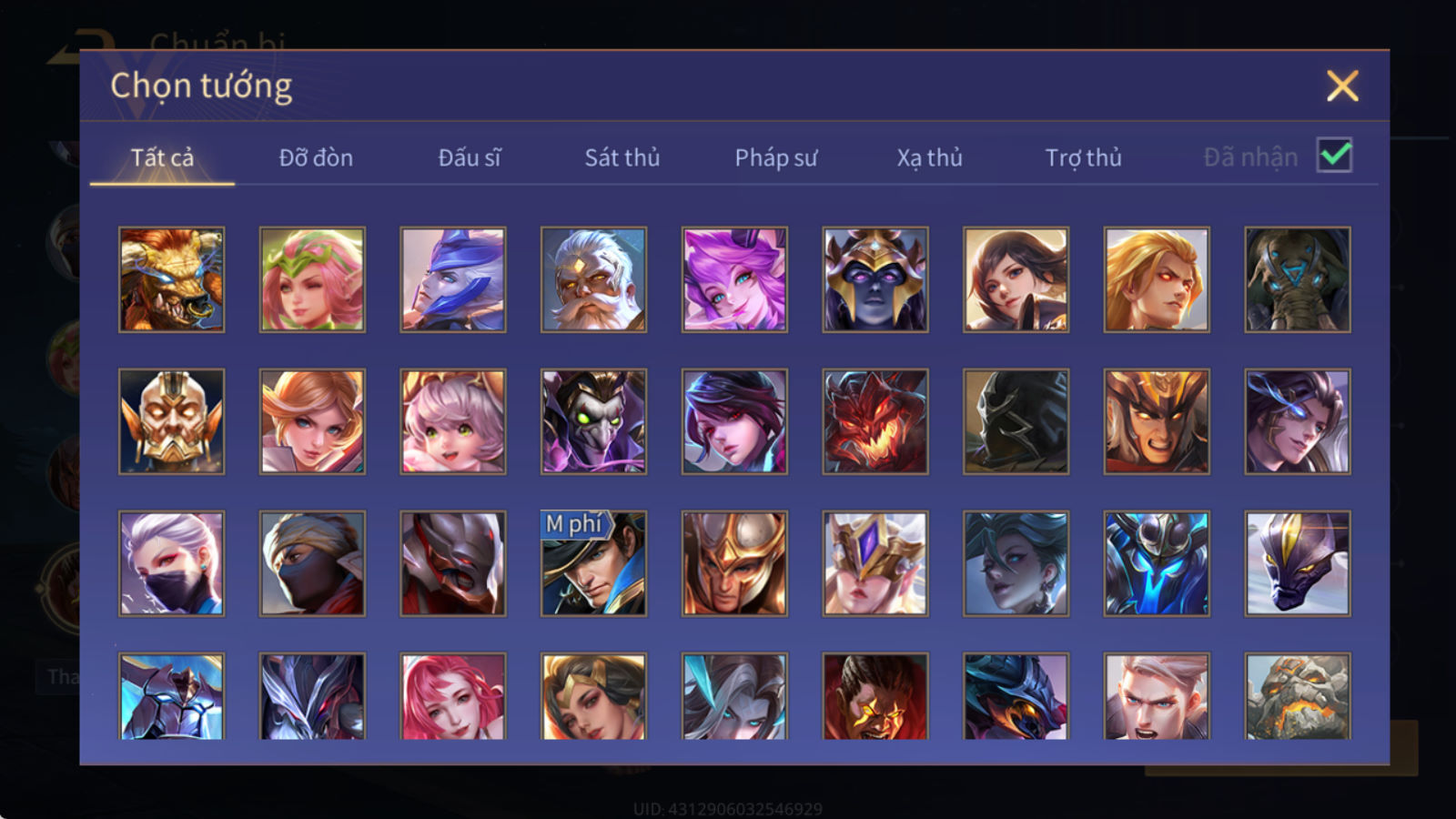The height and width of the screenshot is (819, 1456).
Task: Select the pink-haired girl with green crown
Action: (x=312, y=279)
